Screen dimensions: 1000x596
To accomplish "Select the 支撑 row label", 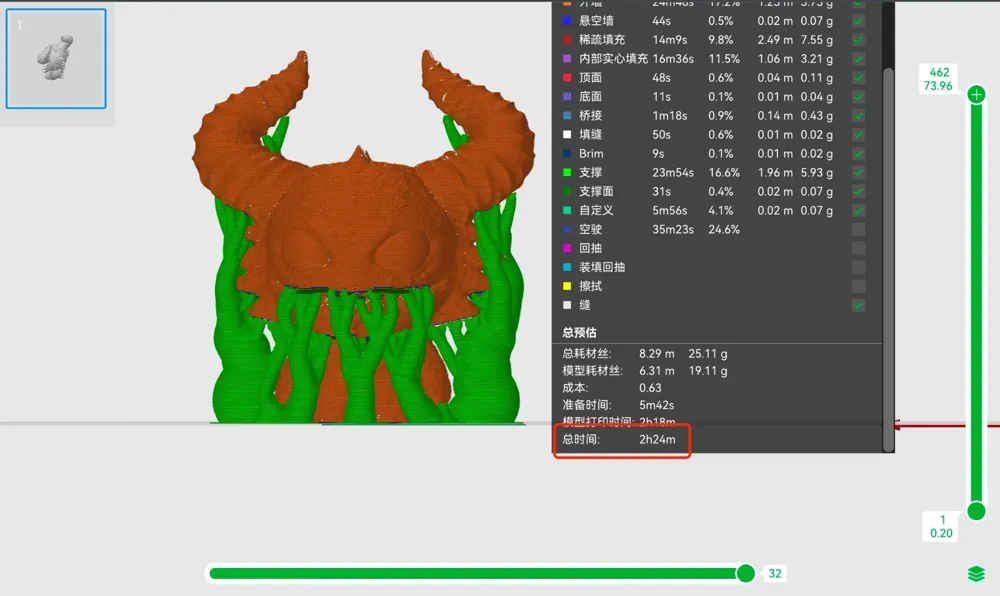I will point(590,172).
